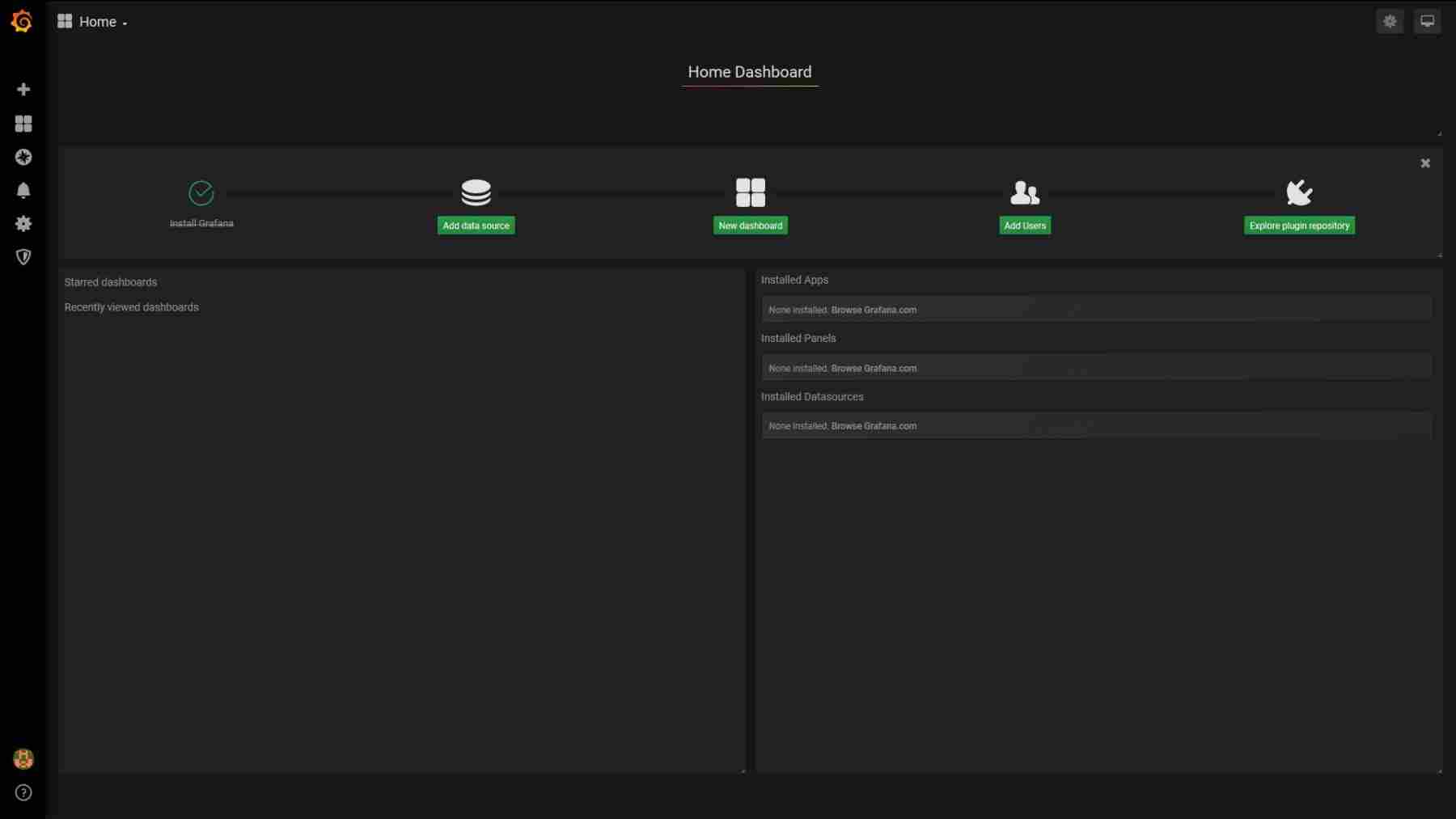The width and height of the screenshot is (1456, 819).
Task: Click the New dashboard button
Action: pos(750,226)
